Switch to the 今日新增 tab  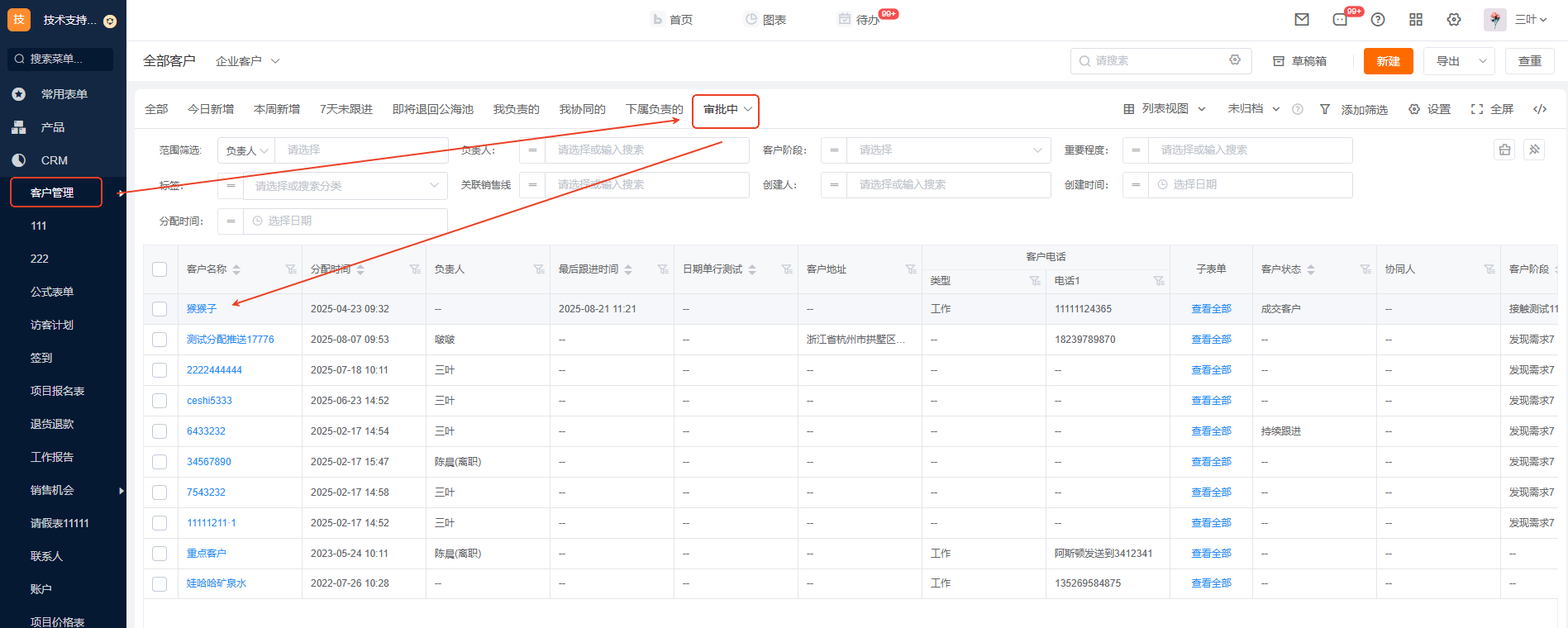coord(211,109)
